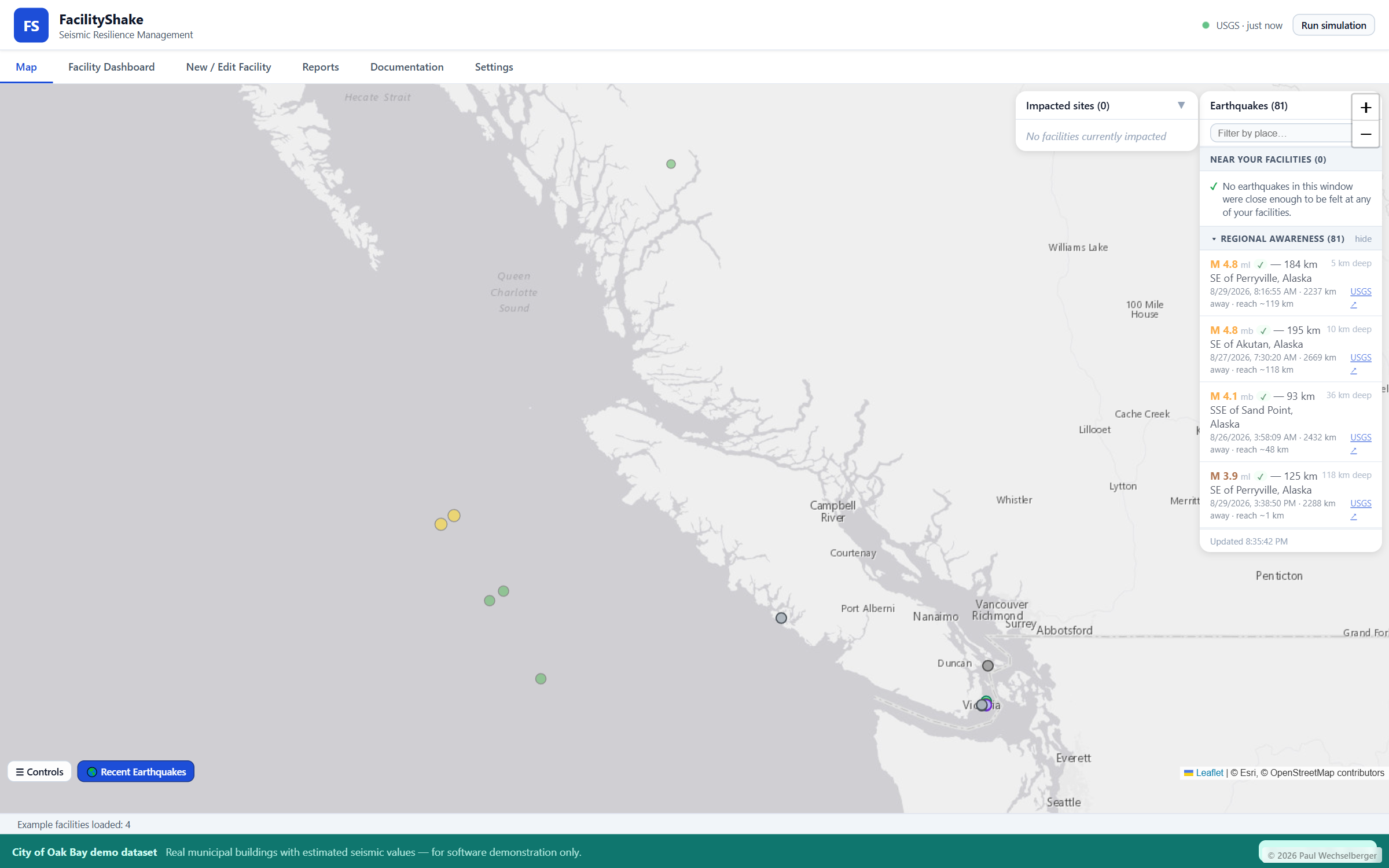This screenshot has height=868, width=1389.
Task: Select M 4.8 SE of Perryville, Alaska entry
Action: [x=1291, y=284]
